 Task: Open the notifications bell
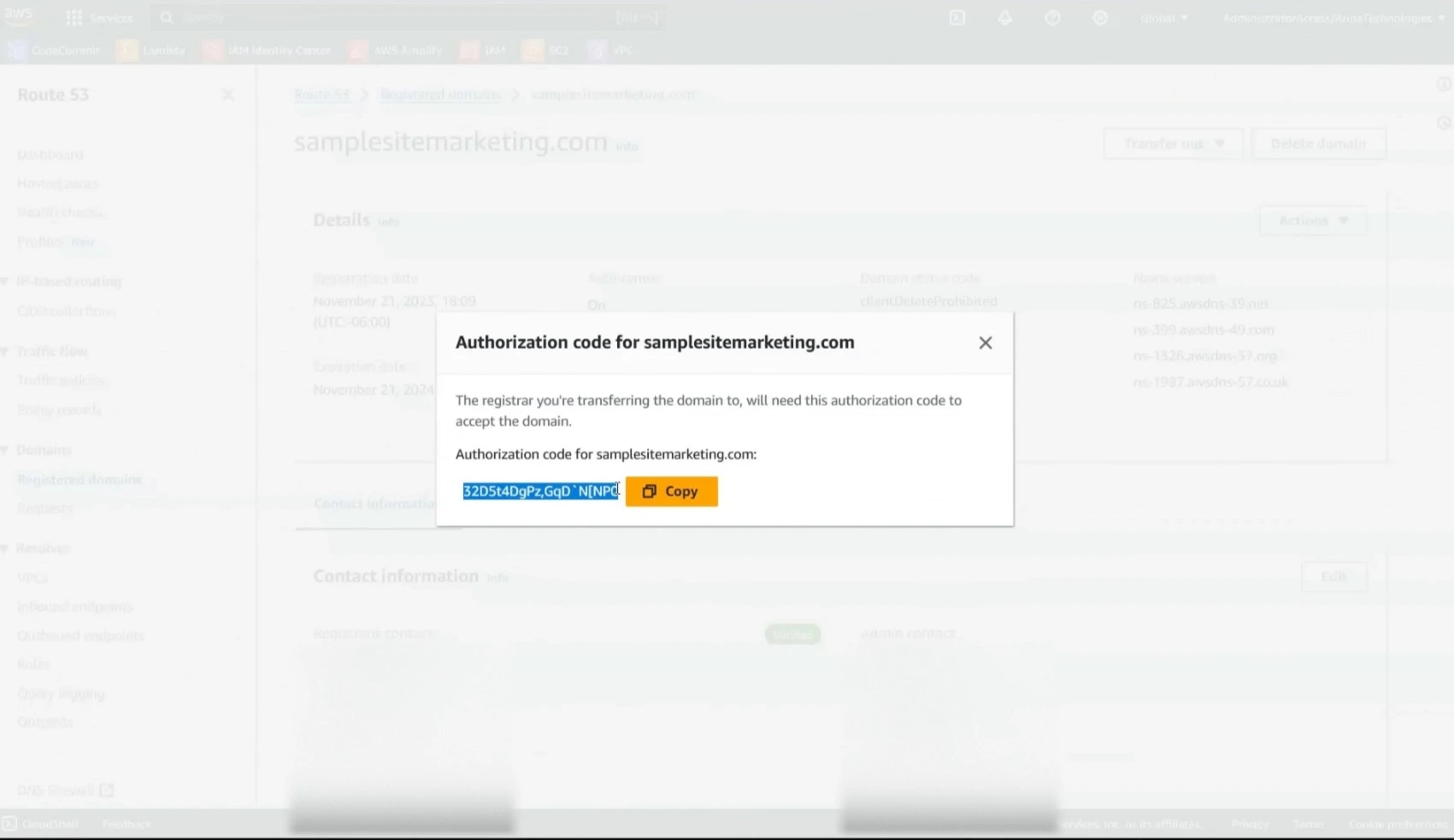click(x=1004, y=17)
